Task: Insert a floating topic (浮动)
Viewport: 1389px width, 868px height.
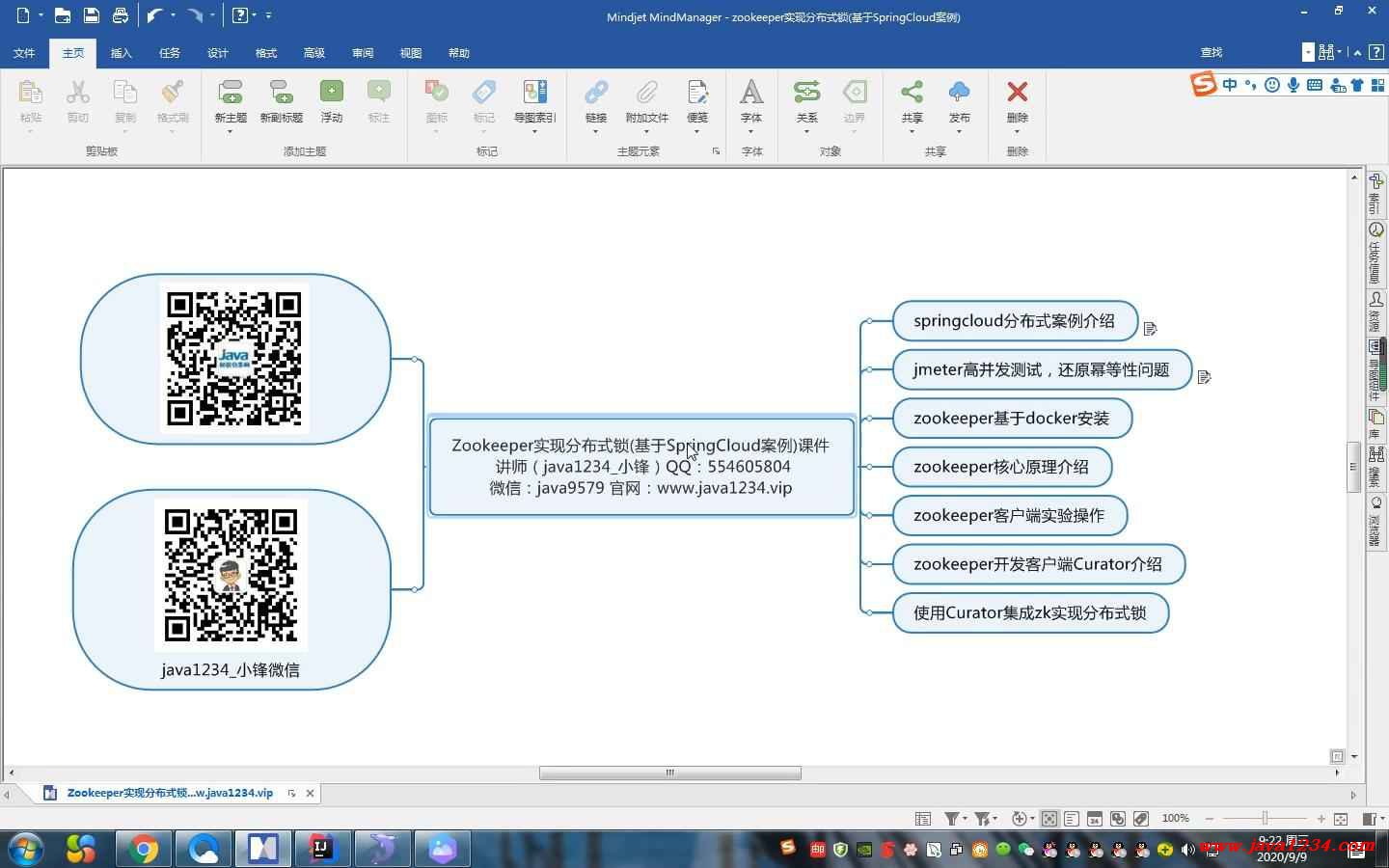Action: [331, 100]
